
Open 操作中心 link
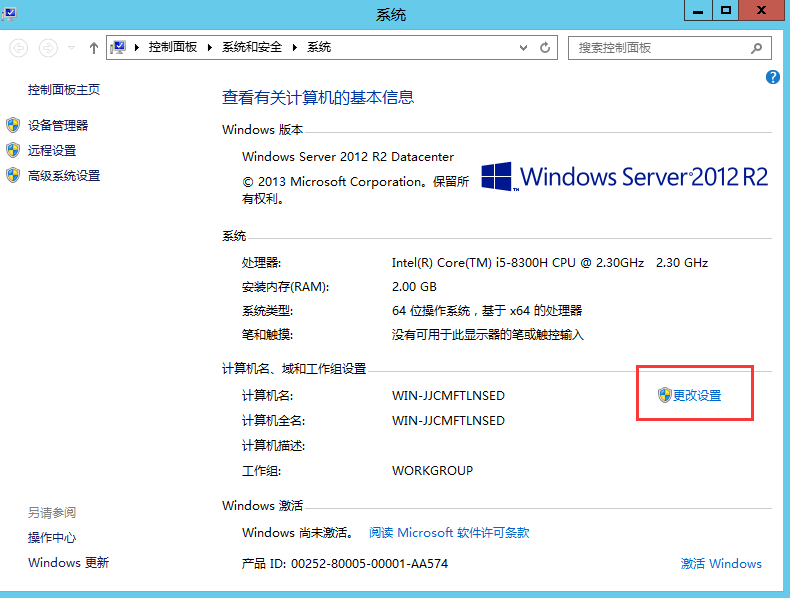[x=52, y=538]
